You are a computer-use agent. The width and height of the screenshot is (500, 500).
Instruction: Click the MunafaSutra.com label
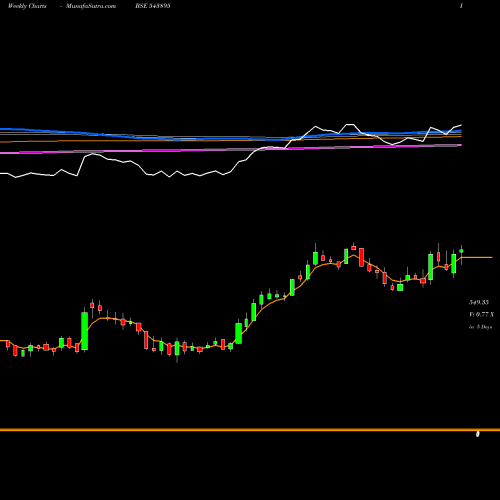[x=91, y=6]
